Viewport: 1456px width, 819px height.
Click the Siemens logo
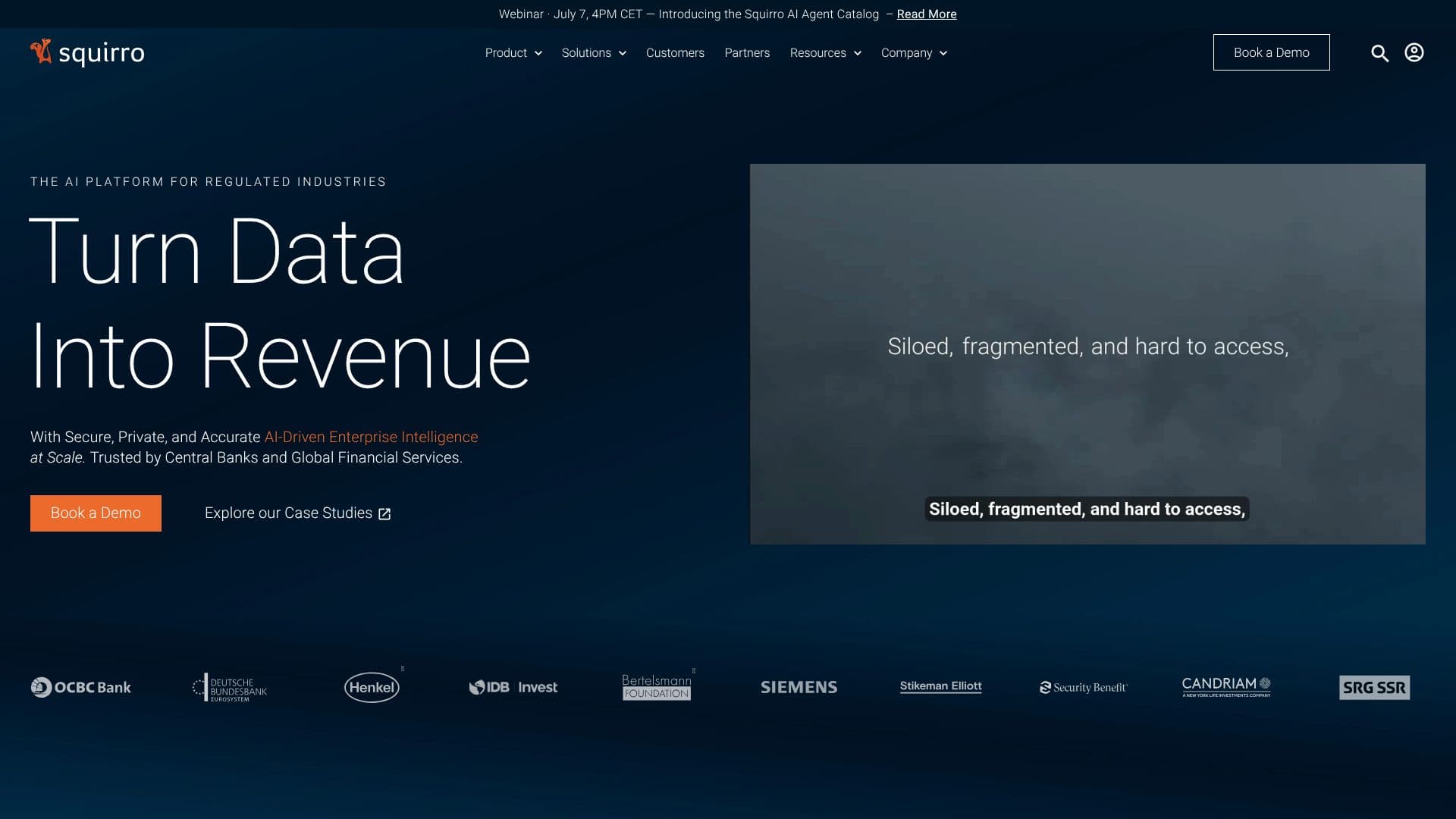tap(799, 687)
